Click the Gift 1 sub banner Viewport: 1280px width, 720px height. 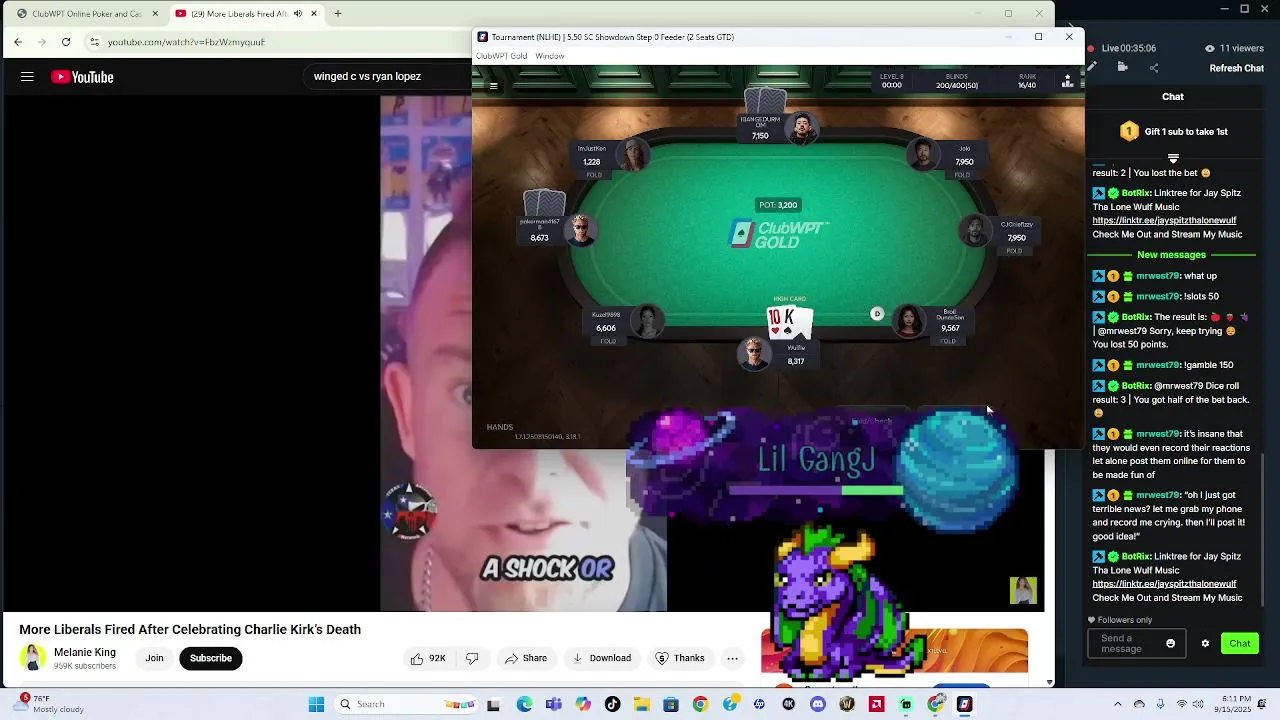point(1173,131)
